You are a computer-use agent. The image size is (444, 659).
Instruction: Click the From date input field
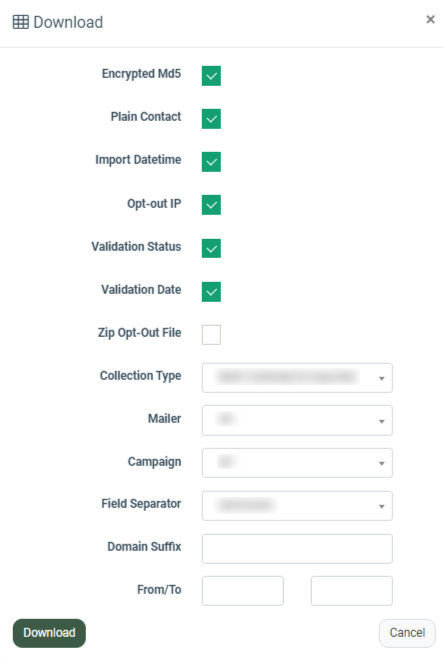tap(243, 590)
